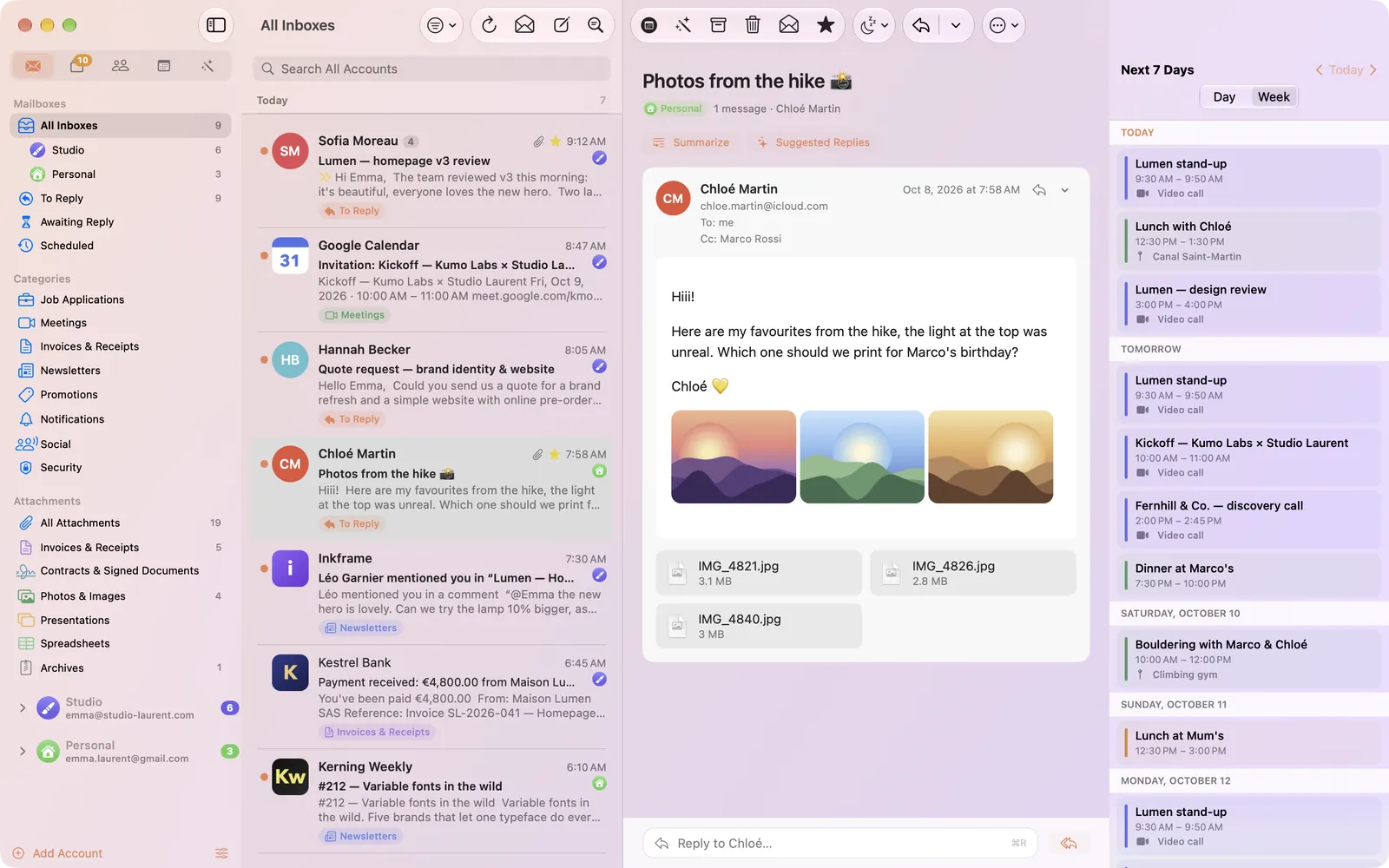
Task: Move message to trash
Action: [x=753, y=25]
